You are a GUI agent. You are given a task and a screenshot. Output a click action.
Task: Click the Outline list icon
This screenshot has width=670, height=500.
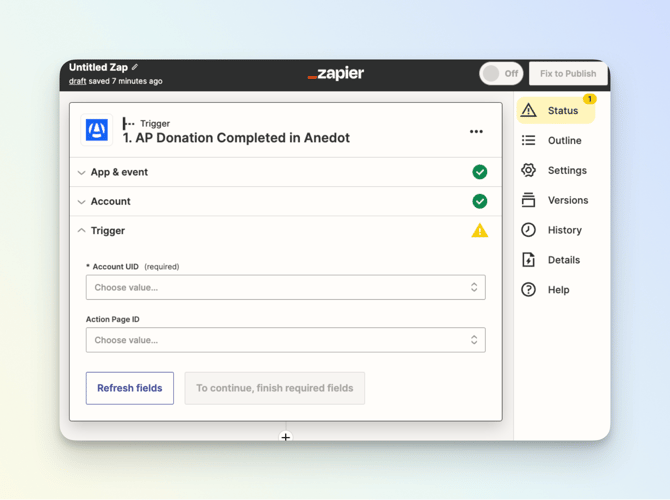pyautogui.click(x=529, y=140)
